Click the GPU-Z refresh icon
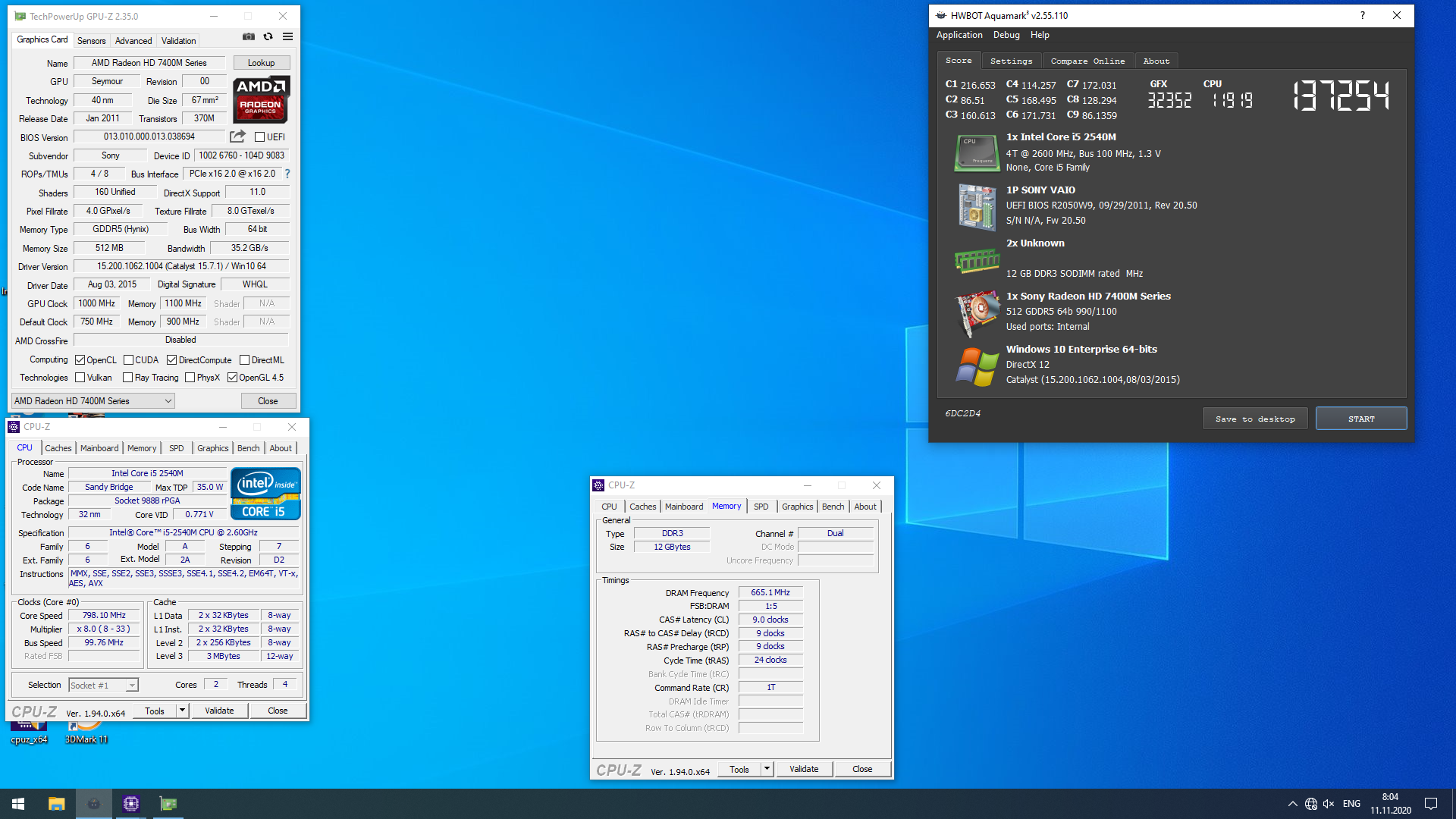 pos(268,36)
